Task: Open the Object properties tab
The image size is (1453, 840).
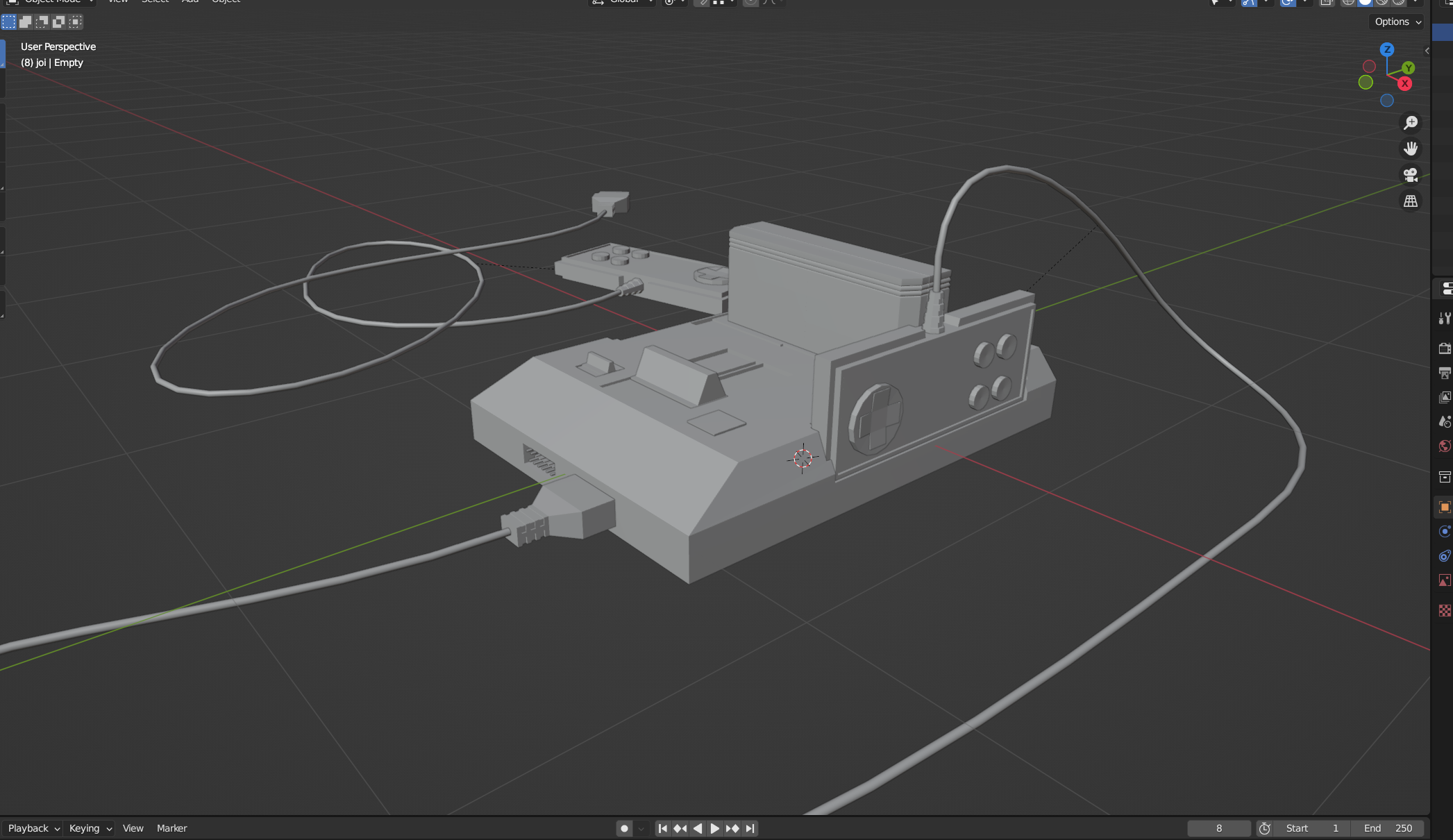Action: 1444,507
